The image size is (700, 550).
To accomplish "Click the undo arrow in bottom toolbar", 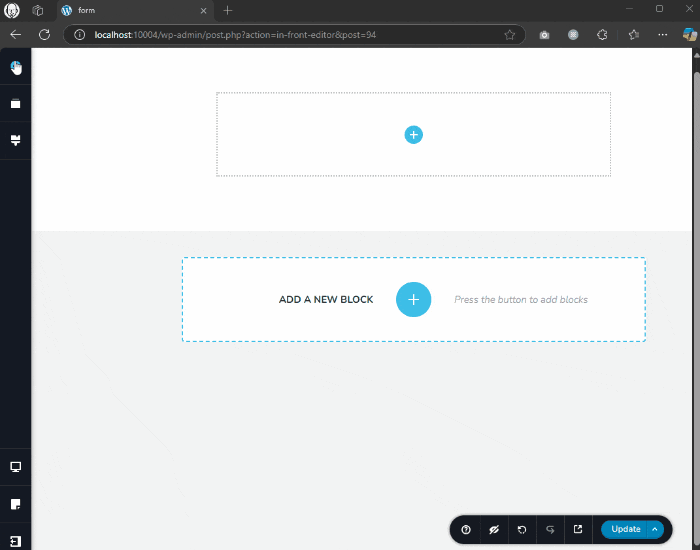I will (522, 529).
